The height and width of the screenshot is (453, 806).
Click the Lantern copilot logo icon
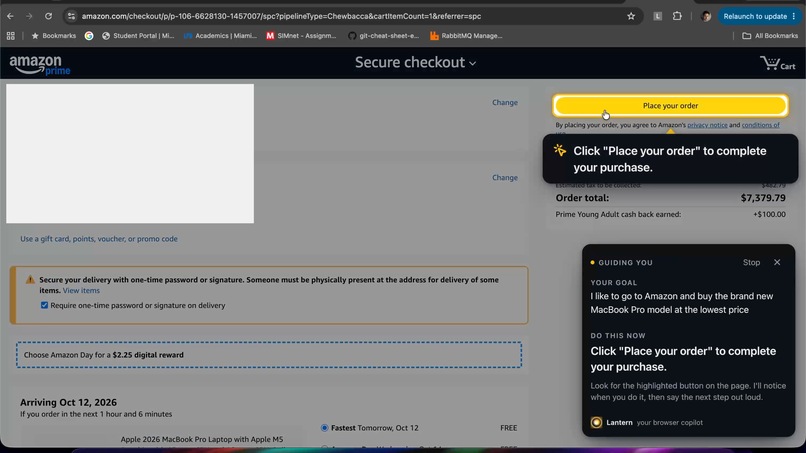tap(596, 422)
